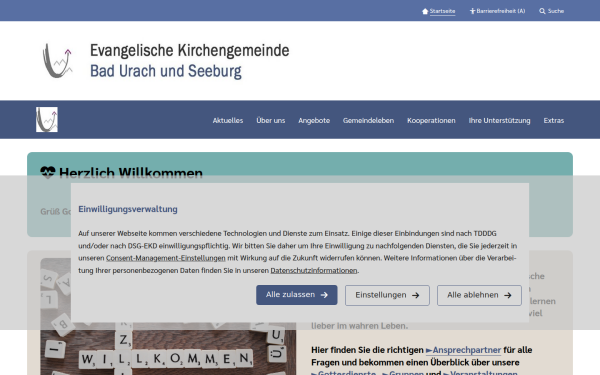Follow the Consent-Management-Einstellungen link
The image size is (600, 375).
click(166, 258)
